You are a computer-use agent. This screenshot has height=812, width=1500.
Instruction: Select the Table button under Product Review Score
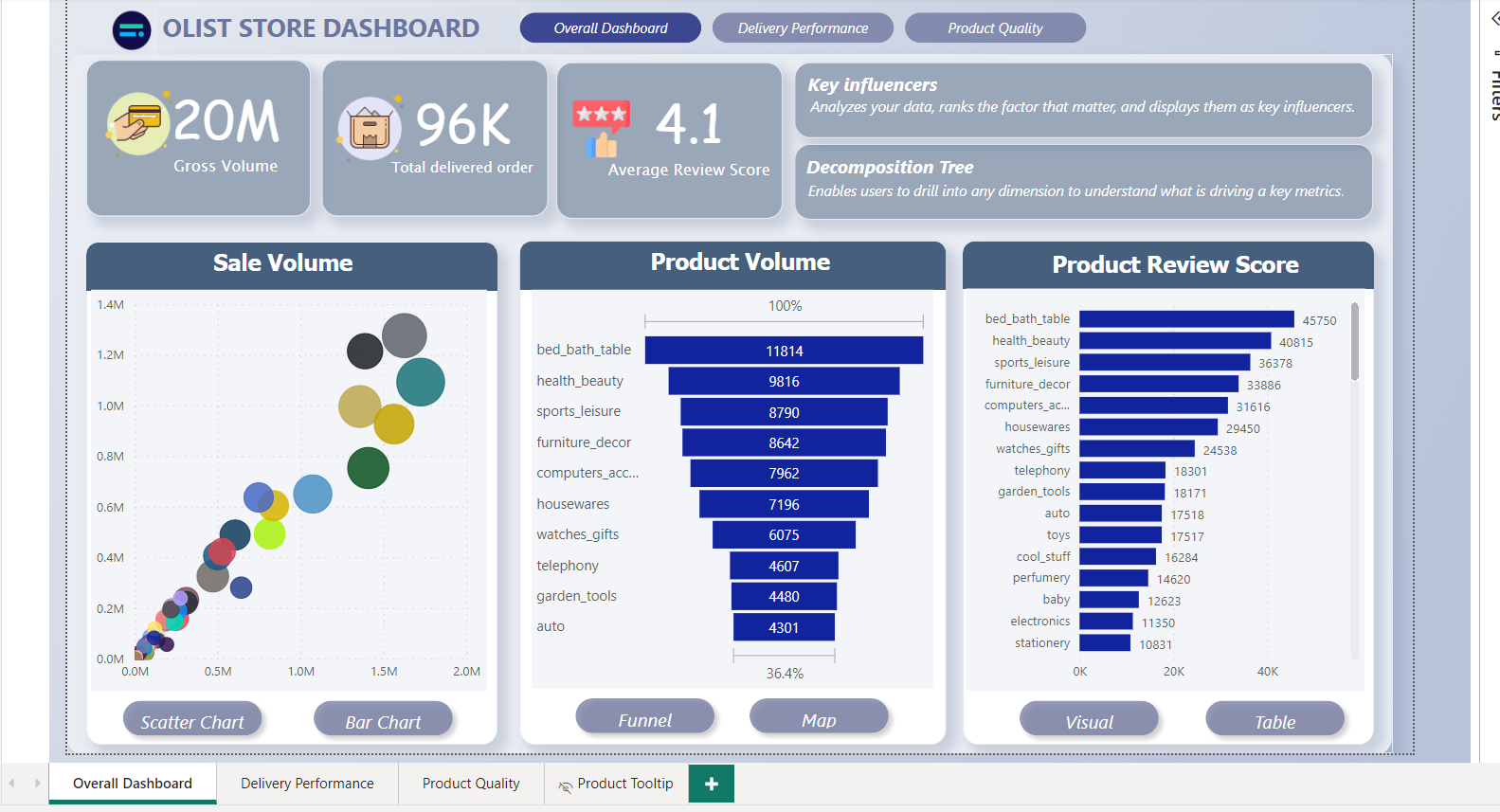[1274, 721]
